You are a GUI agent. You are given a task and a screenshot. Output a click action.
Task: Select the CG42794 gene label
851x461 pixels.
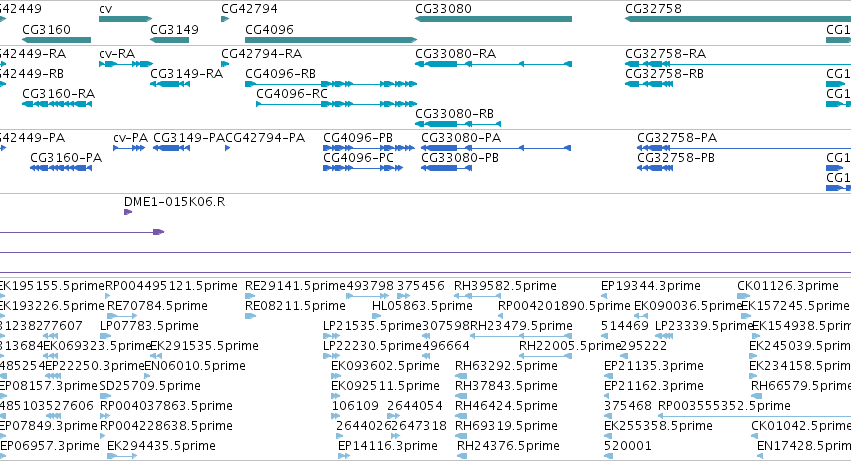point(250,9)
